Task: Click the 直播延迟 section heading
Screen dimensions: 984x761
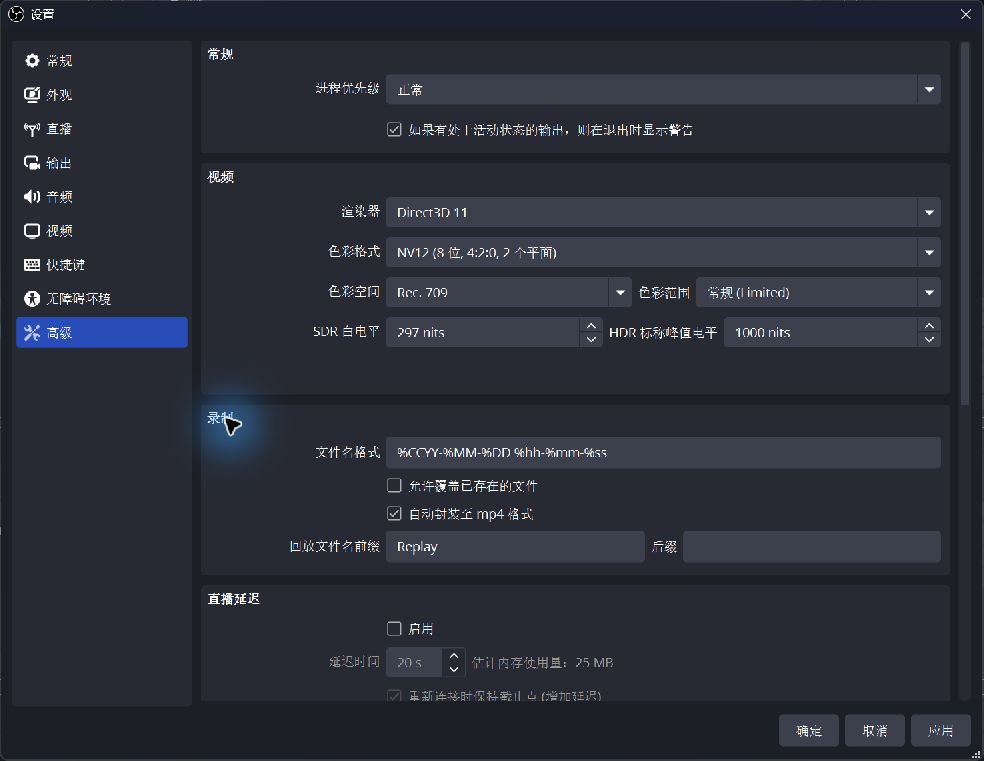Action: tap(233, 599)
